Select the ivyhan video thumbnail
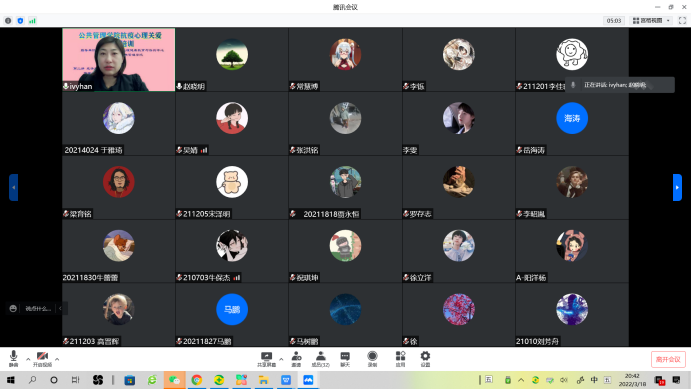 [119, 60]
